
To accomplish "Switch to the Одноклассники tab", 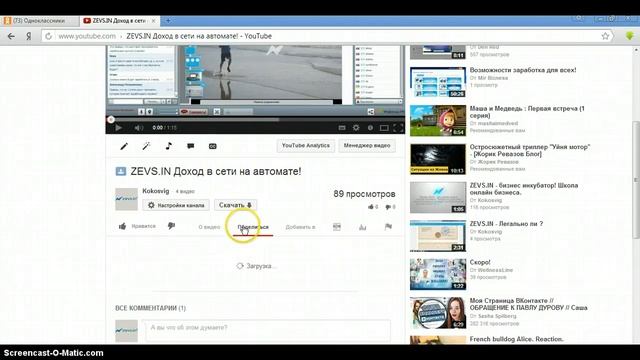I will pos(40,20).
